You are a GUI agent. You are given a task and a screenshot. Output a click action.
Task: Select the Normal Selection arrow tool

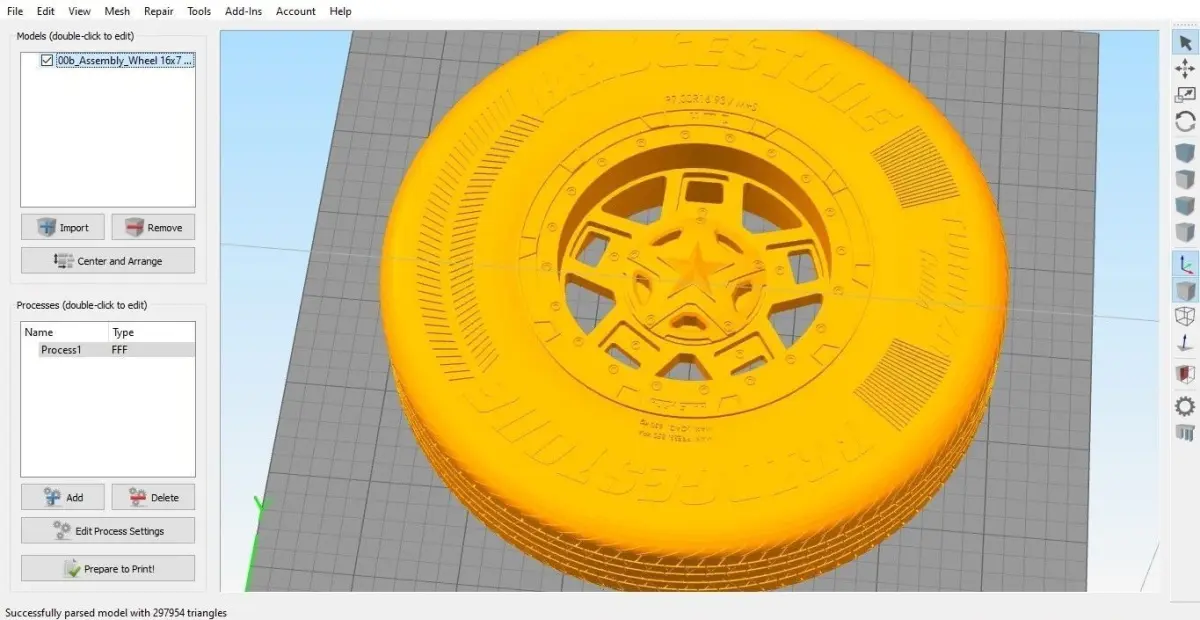(x=1185, y=42)
